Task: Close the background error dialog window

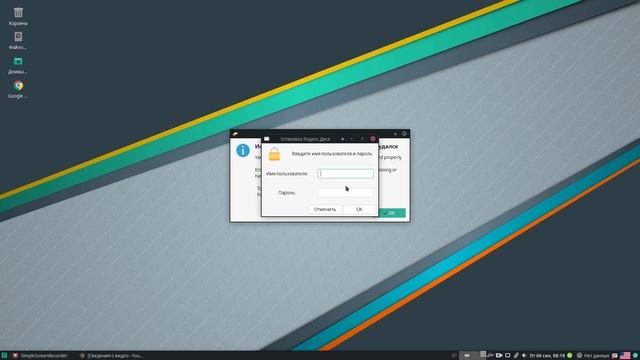Action: (x=404, y=133)
